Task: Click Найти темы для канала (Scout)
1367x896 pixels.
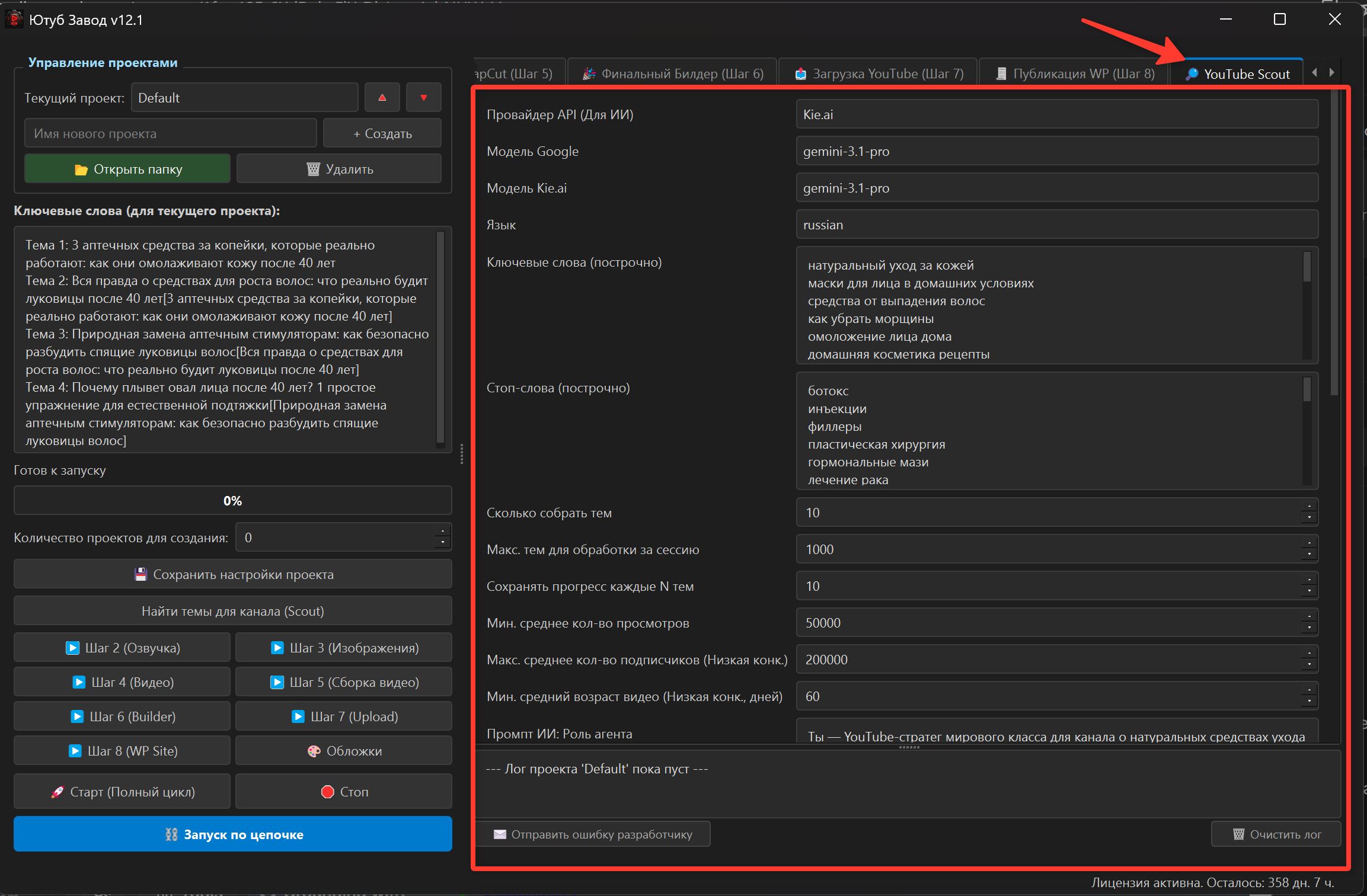Action: click(233, 611)
